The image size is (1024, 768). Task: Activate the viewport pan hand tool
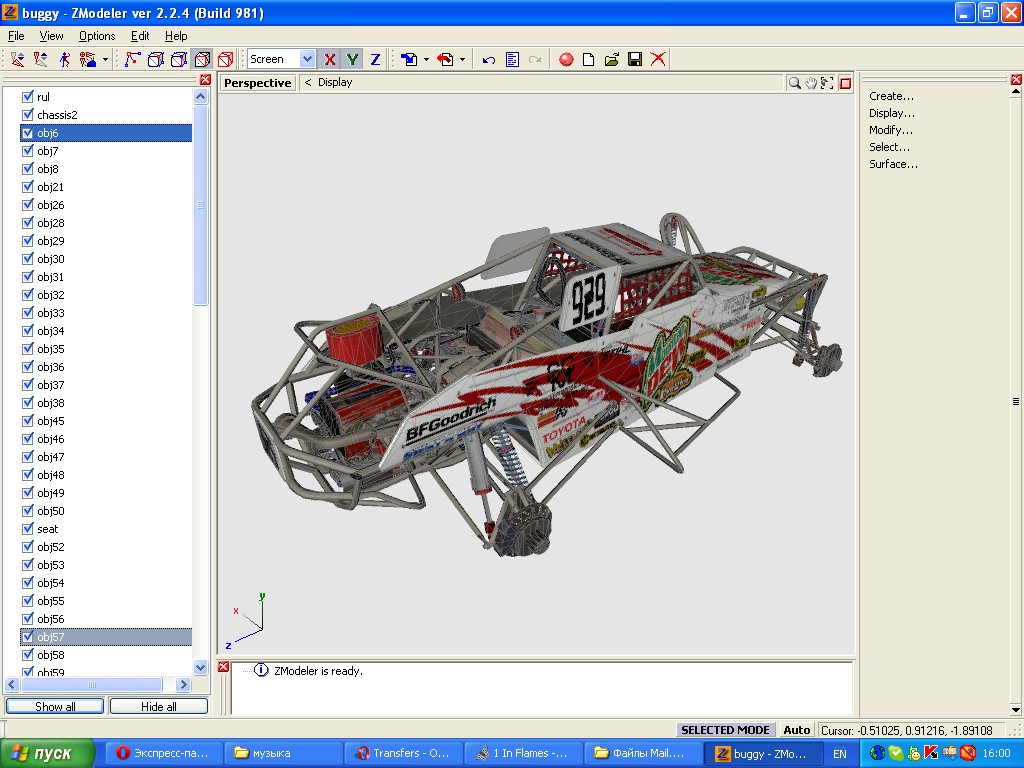tap(811, 83)
